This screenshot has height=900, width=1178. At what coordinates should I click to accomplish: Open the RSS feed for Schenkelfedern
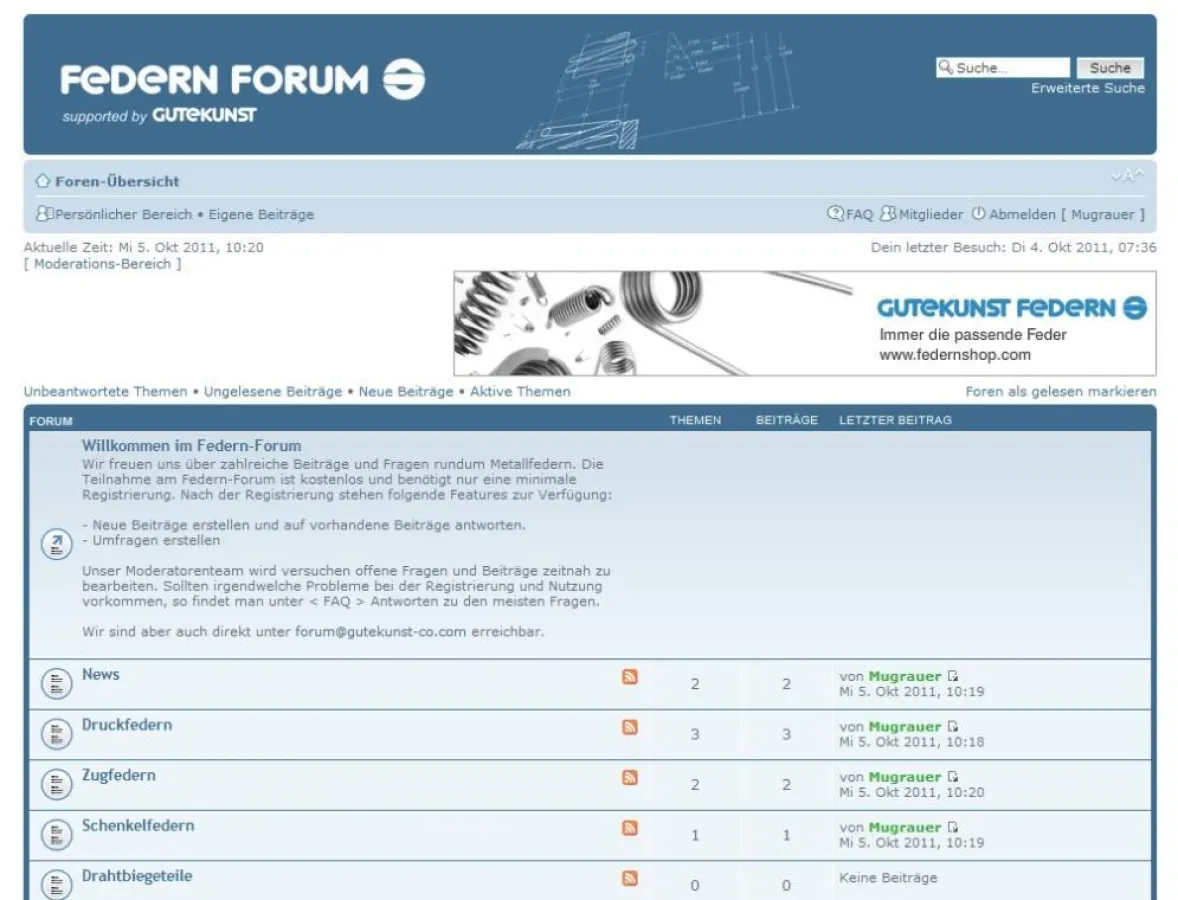pyautogui.click(x=630, y=828)
